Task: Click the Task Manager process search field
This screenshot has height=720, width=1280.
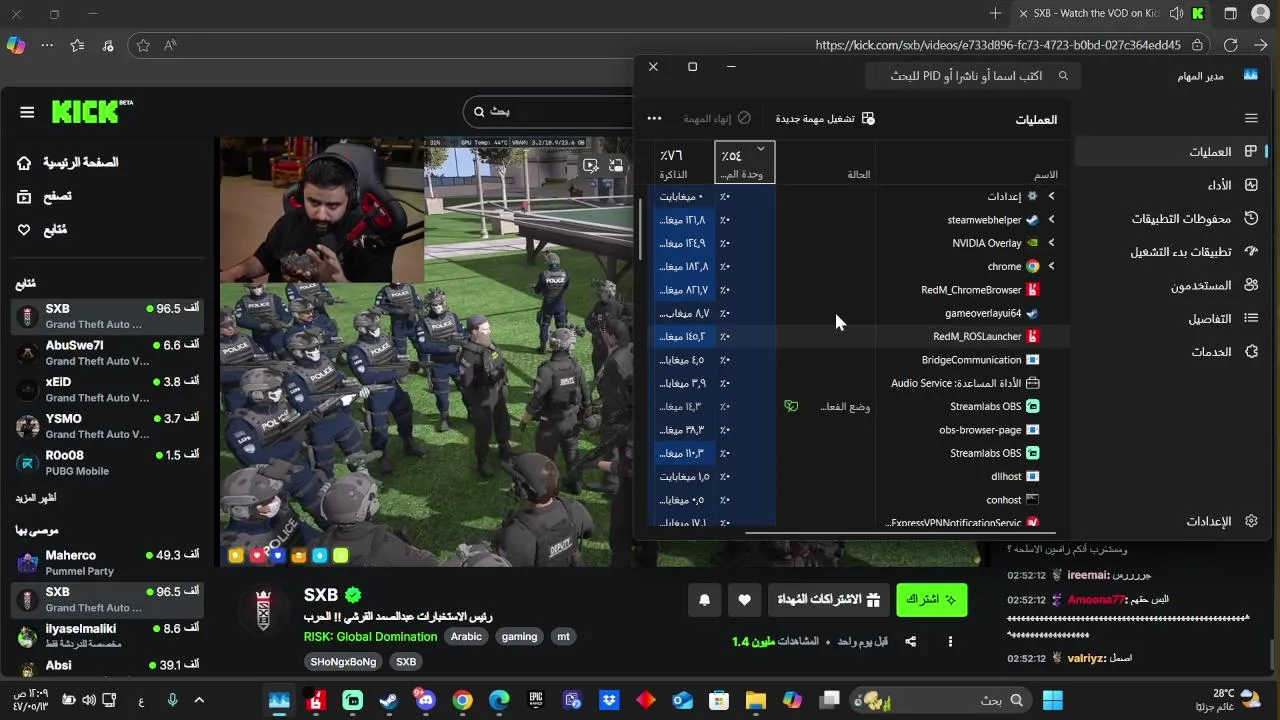Action: pos(973,76)
